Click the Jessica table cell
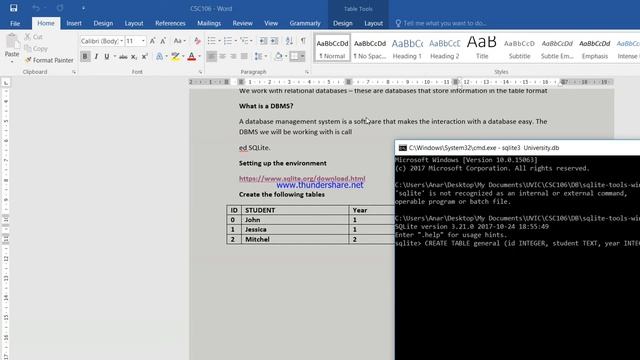640x360 pixels. (x=295, y=229)
